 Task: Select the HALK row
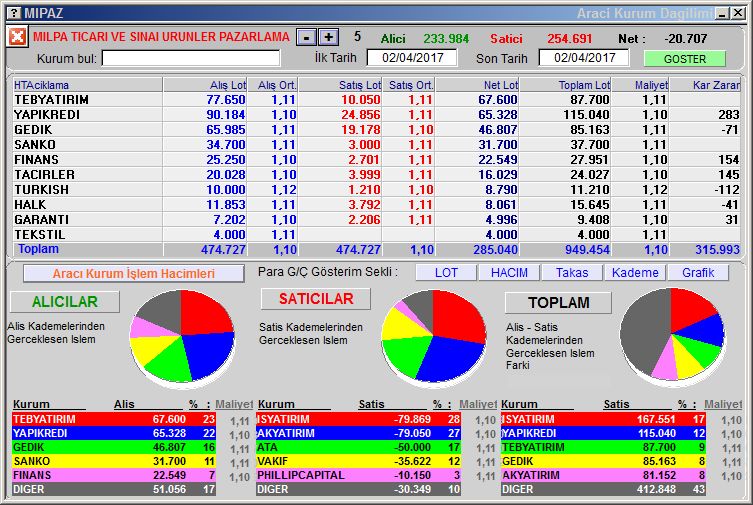[376, 204]
